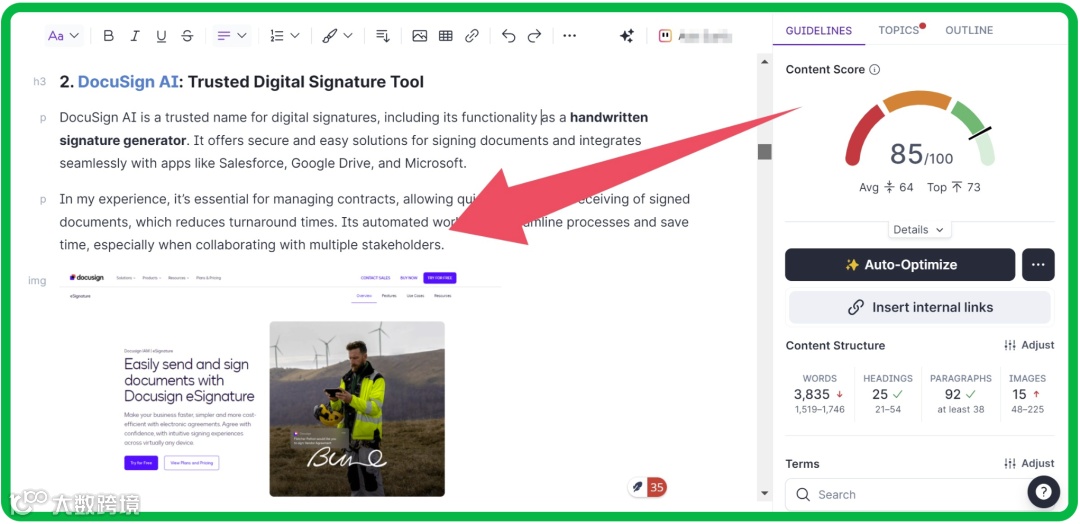Click the editor scrollbar down arrow
Image resolution: width=1080 pixels, height=524 pixels.
(x=764, y=494)
